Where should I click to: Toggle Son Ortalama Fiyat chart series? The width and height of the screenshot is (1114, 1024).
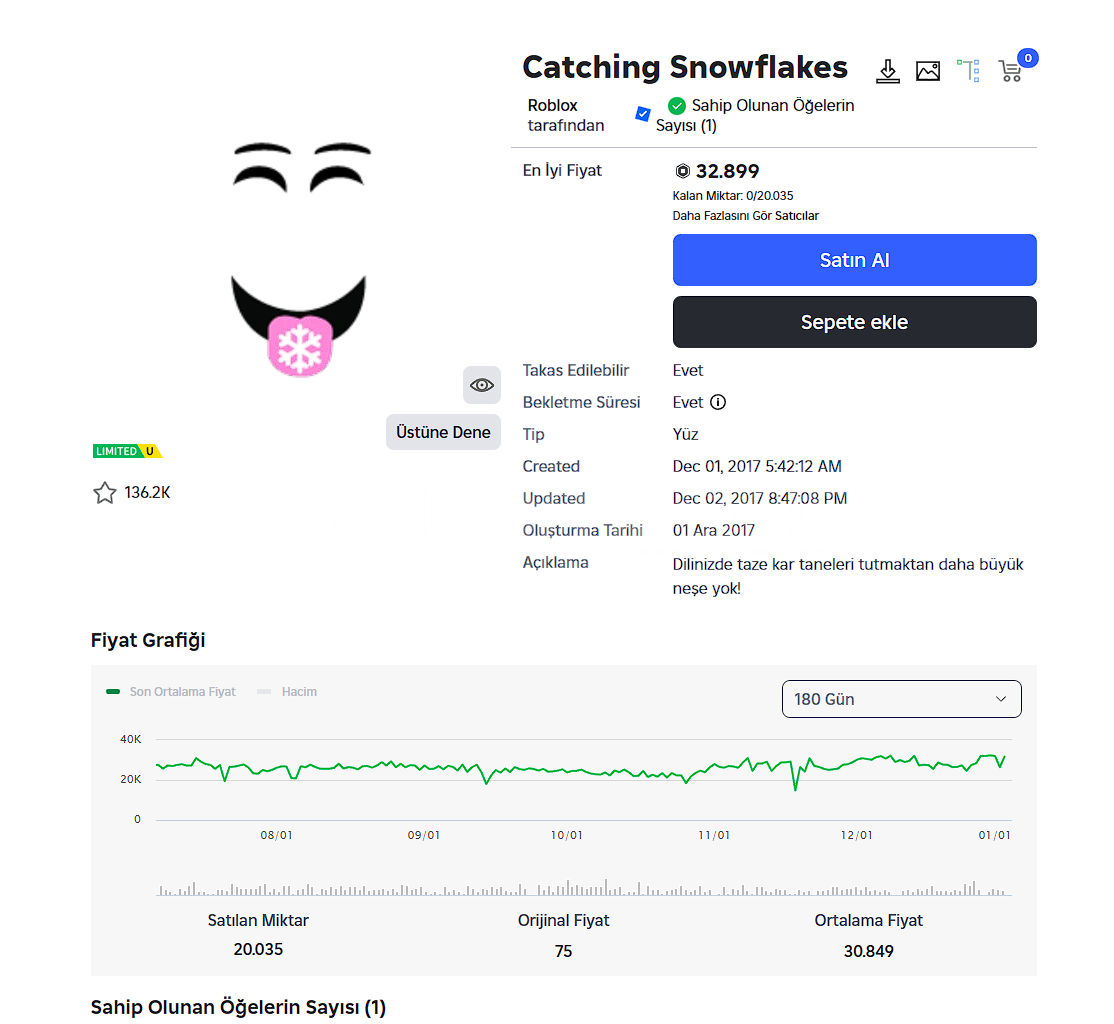click(171, 692)
